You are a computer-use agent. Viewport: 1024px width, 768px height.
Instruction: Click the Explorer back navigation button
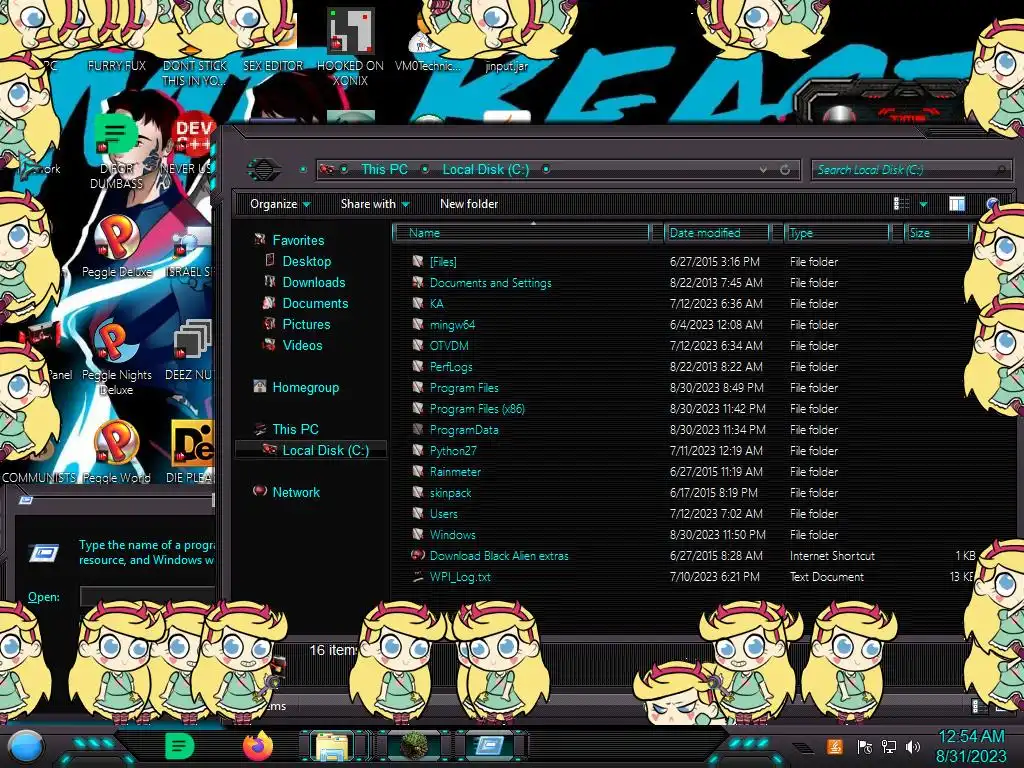pyautogui.click(x=264, y=170)
